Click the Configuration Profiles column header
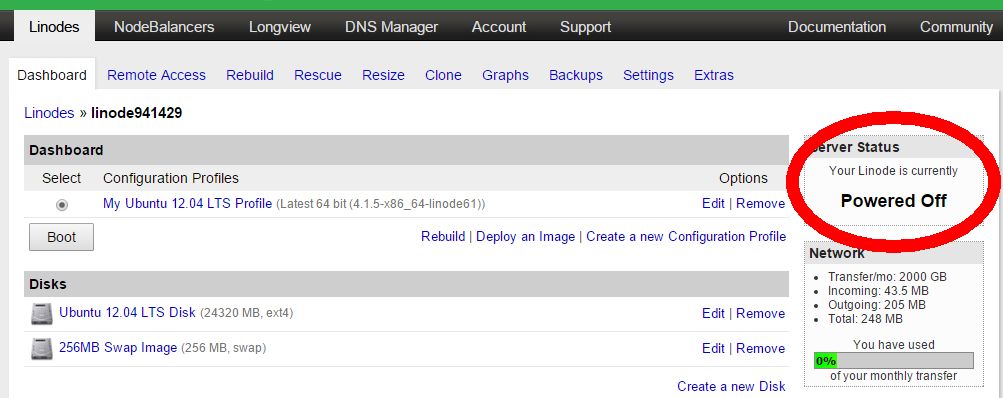1003x398 pixels. coord(171,178)
